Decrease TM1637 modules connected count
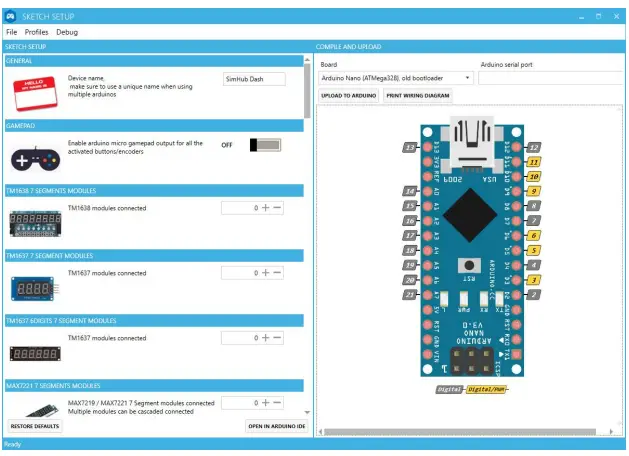The width and height of the screenshot is (629, 456). point(278,273)
